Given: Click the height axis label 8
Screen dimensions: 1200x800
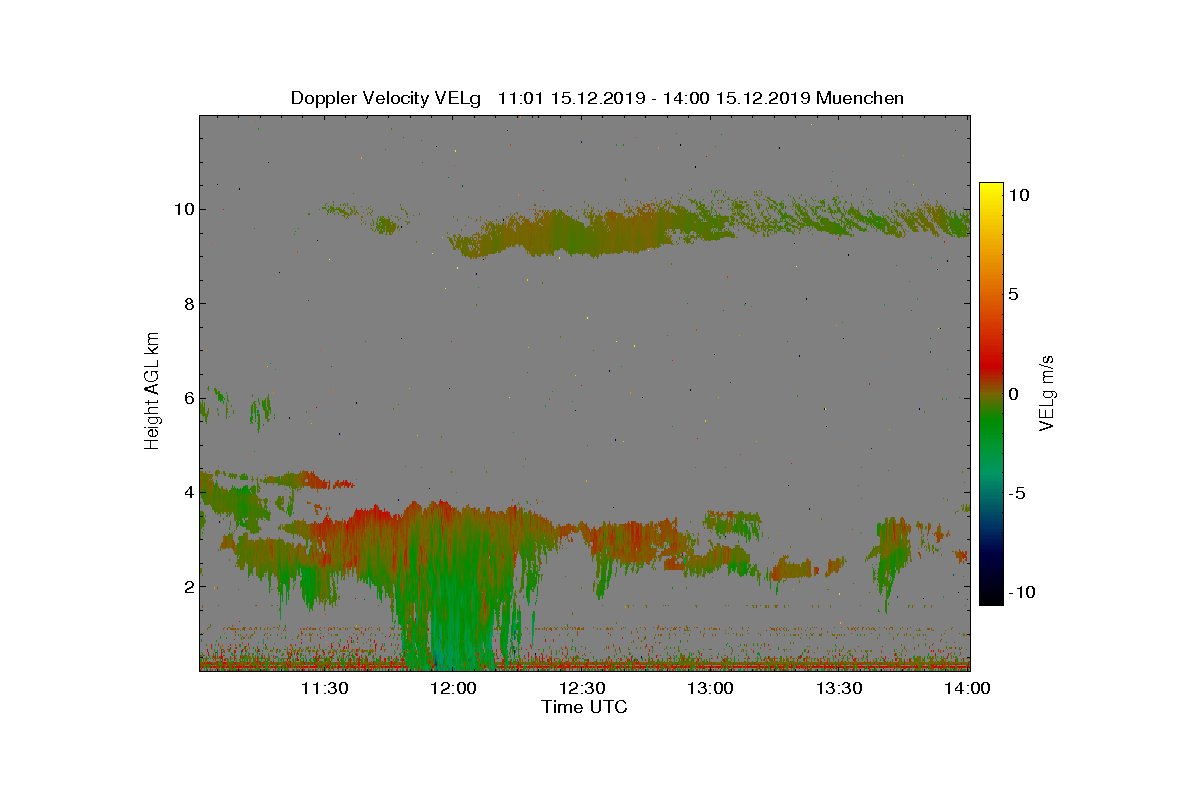Looking at the screenshot, I should (x=188, y=303).
